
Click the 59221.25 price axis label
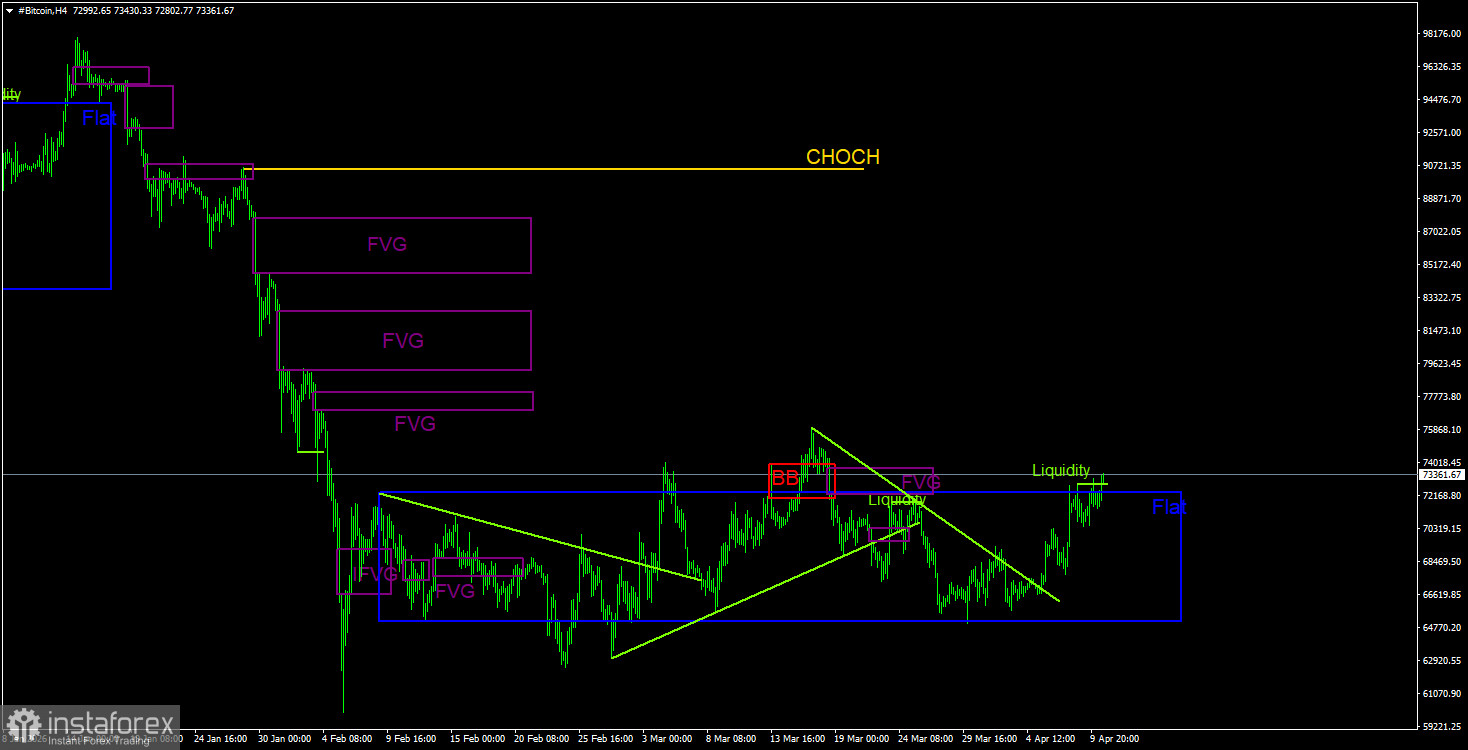pyautogui.click(x=1442, y=727)
